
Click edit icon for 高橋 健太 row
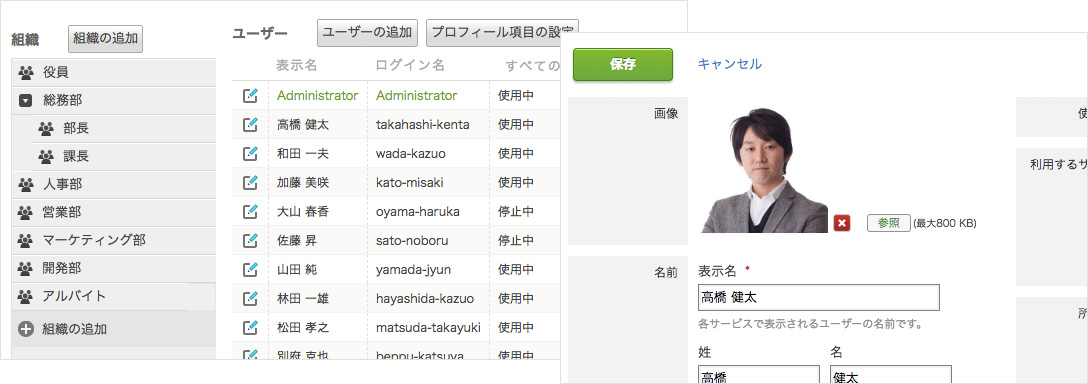pyautogui.click(x=250, y=124)
